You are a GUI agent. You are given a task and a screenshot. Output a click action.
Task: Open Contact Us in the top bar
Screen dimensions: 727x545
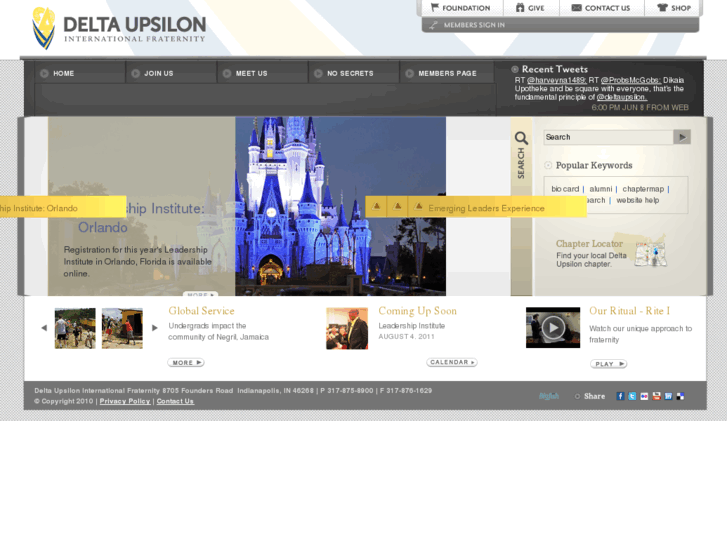tap(601, 8)
